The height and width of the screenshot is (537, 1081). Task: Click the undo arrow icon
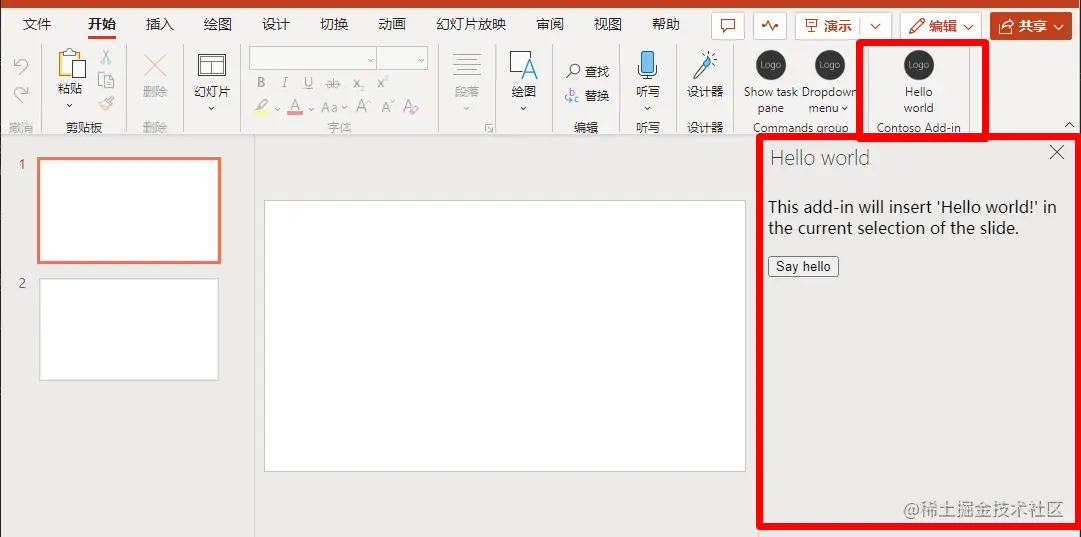[21, 66]
